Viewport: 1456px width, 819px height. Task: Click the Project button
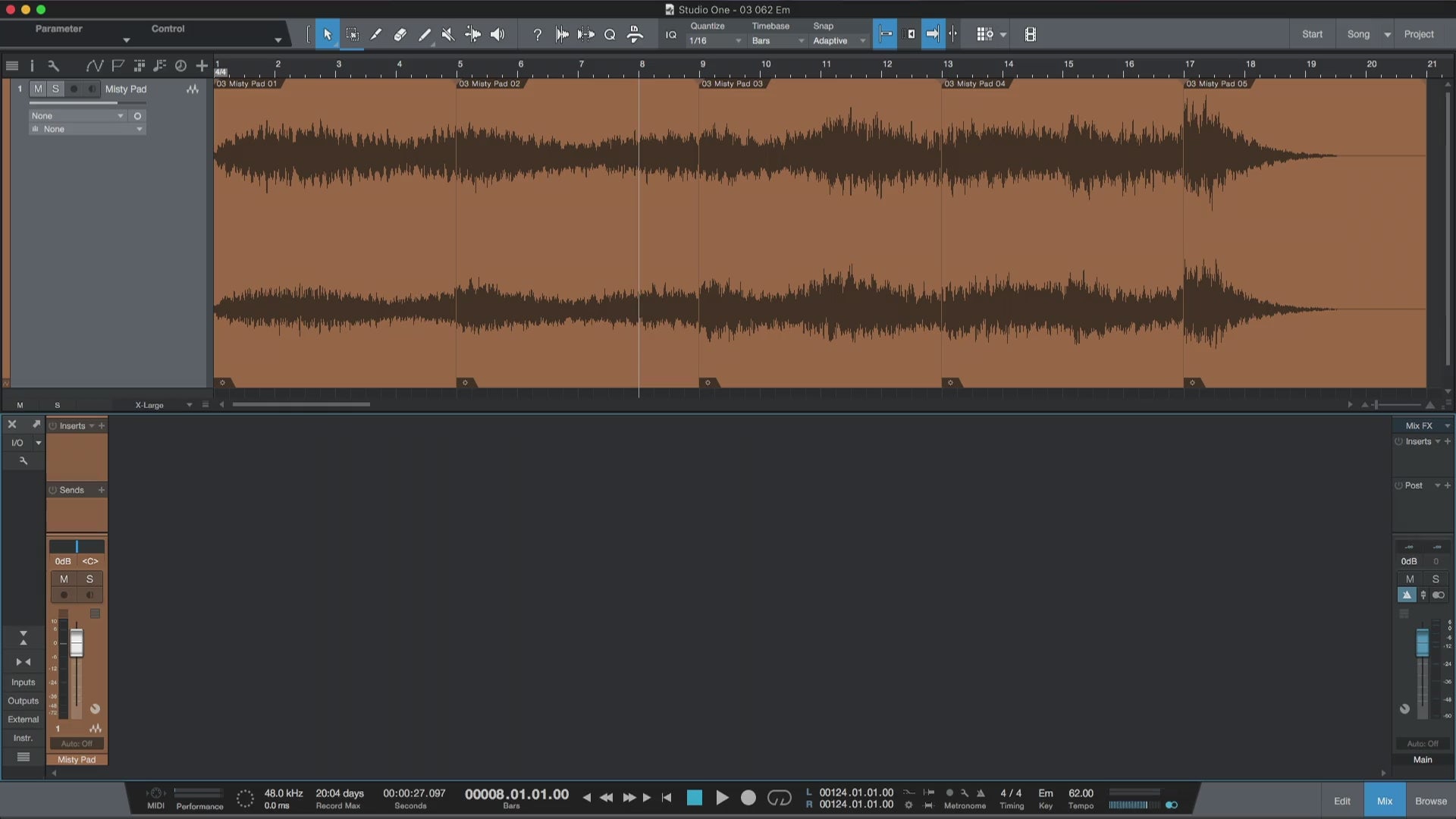[1418, 34]
